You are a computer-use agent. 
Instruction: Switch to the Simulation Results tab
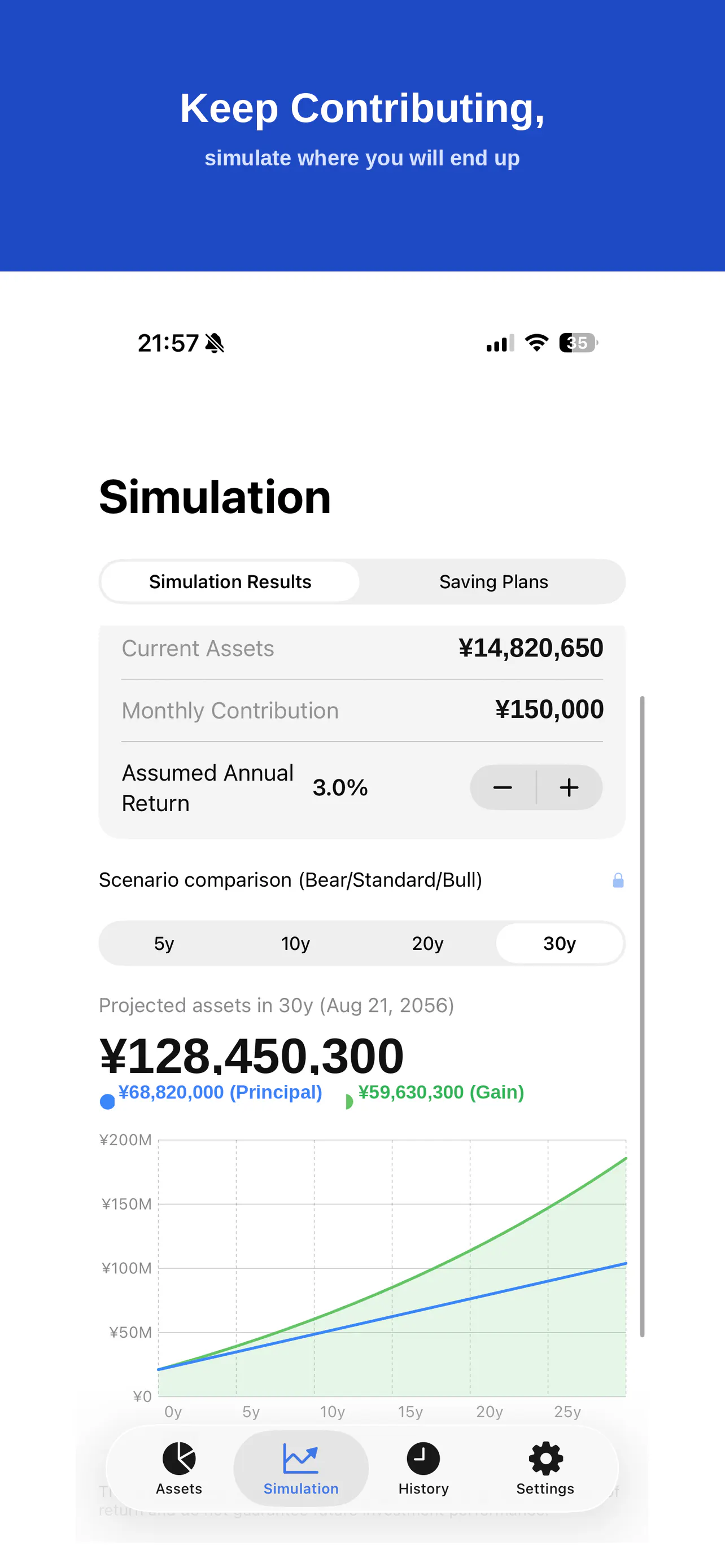point(230,581)
